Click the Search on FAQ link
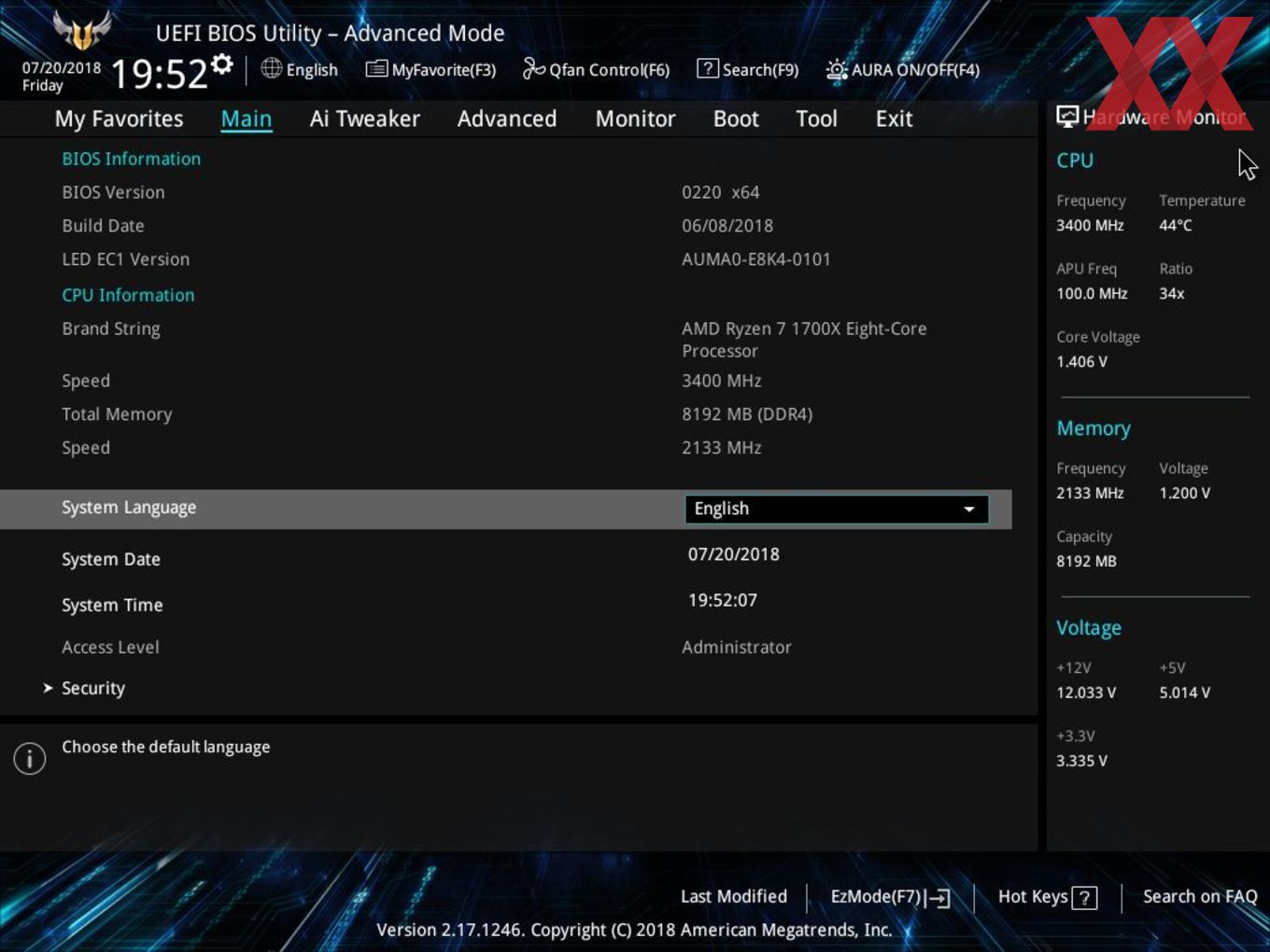 (x=1200, y=896)
